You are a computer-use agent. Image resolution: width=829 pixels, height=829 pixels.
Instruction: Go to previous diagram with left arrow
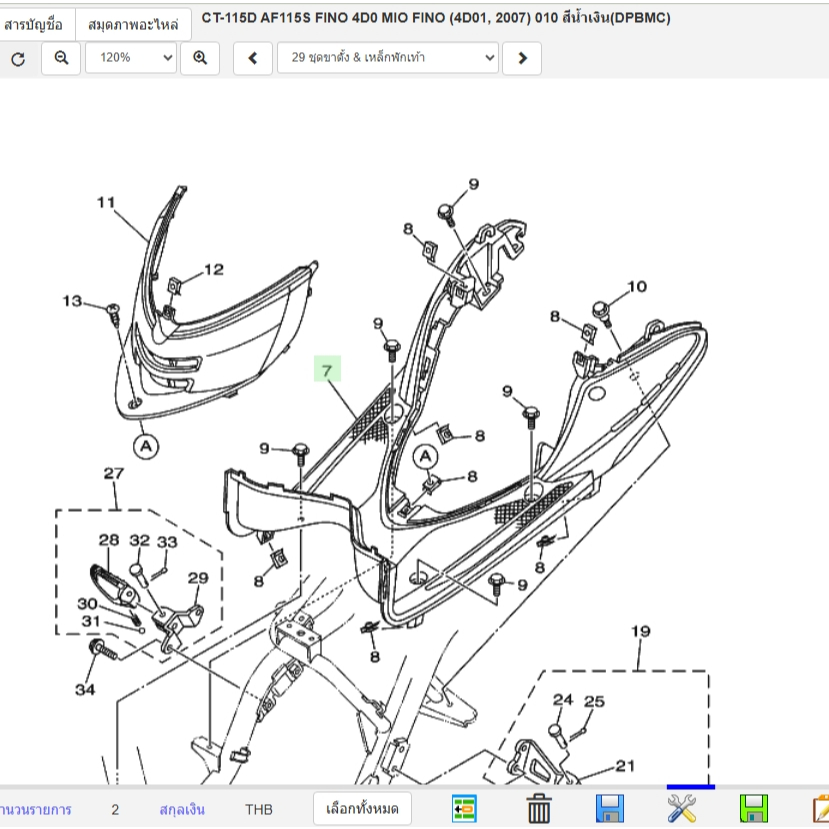pos(253,58)
